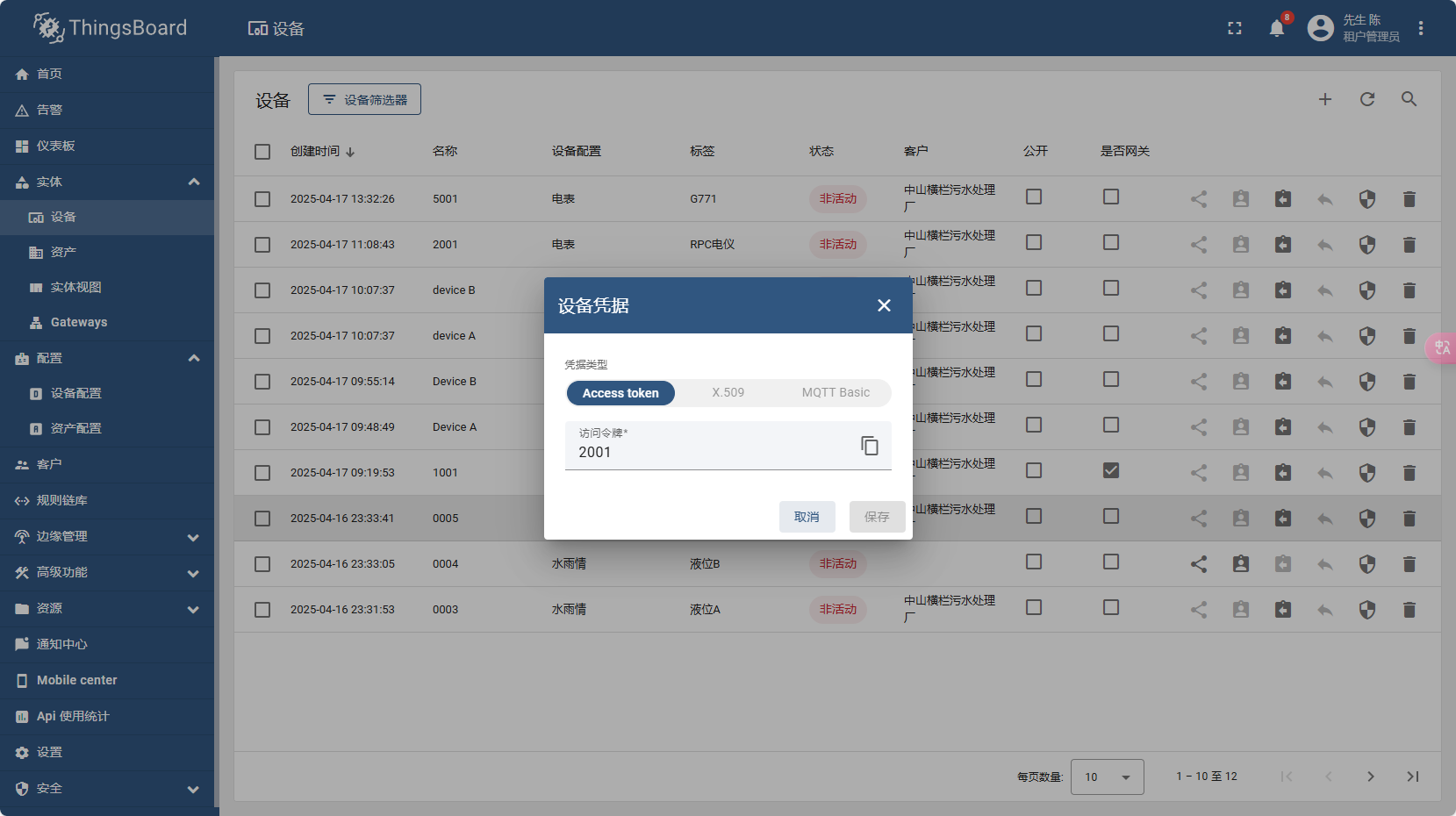Delete device 2001
Image resolution: width=1456 pixels, height=816 pixels.
coord(1409,245)
